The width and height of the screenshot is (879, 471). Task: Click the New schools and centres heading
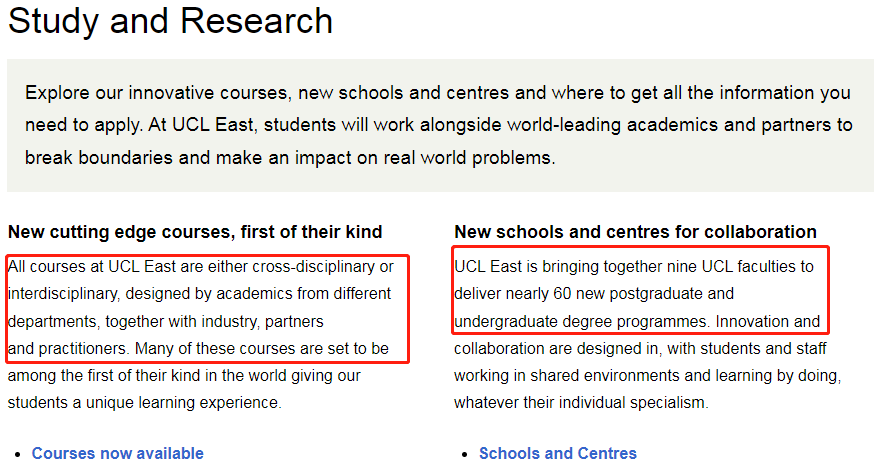[x=635, y=232]
